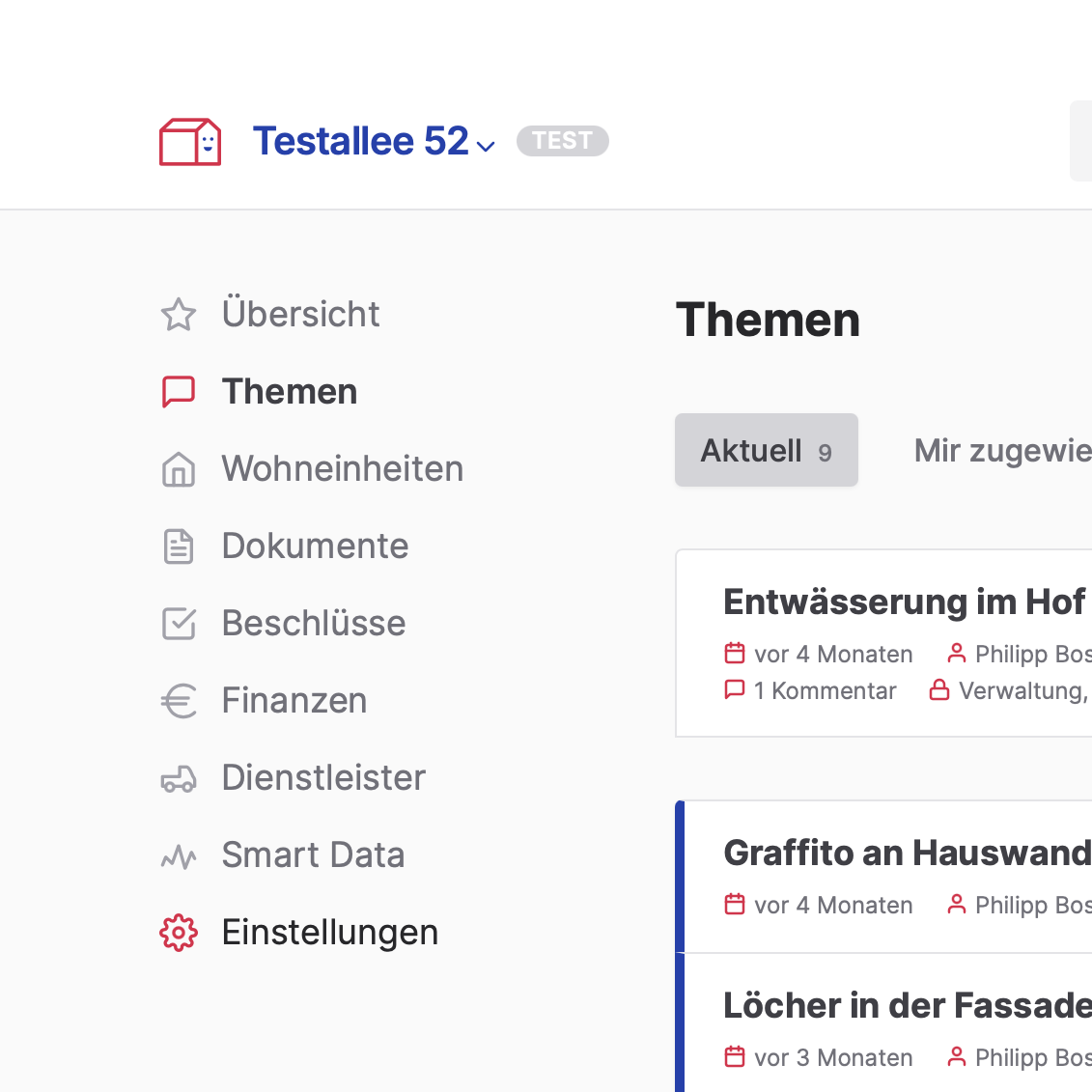Click the red house logo icon

[x=190, y=142]
